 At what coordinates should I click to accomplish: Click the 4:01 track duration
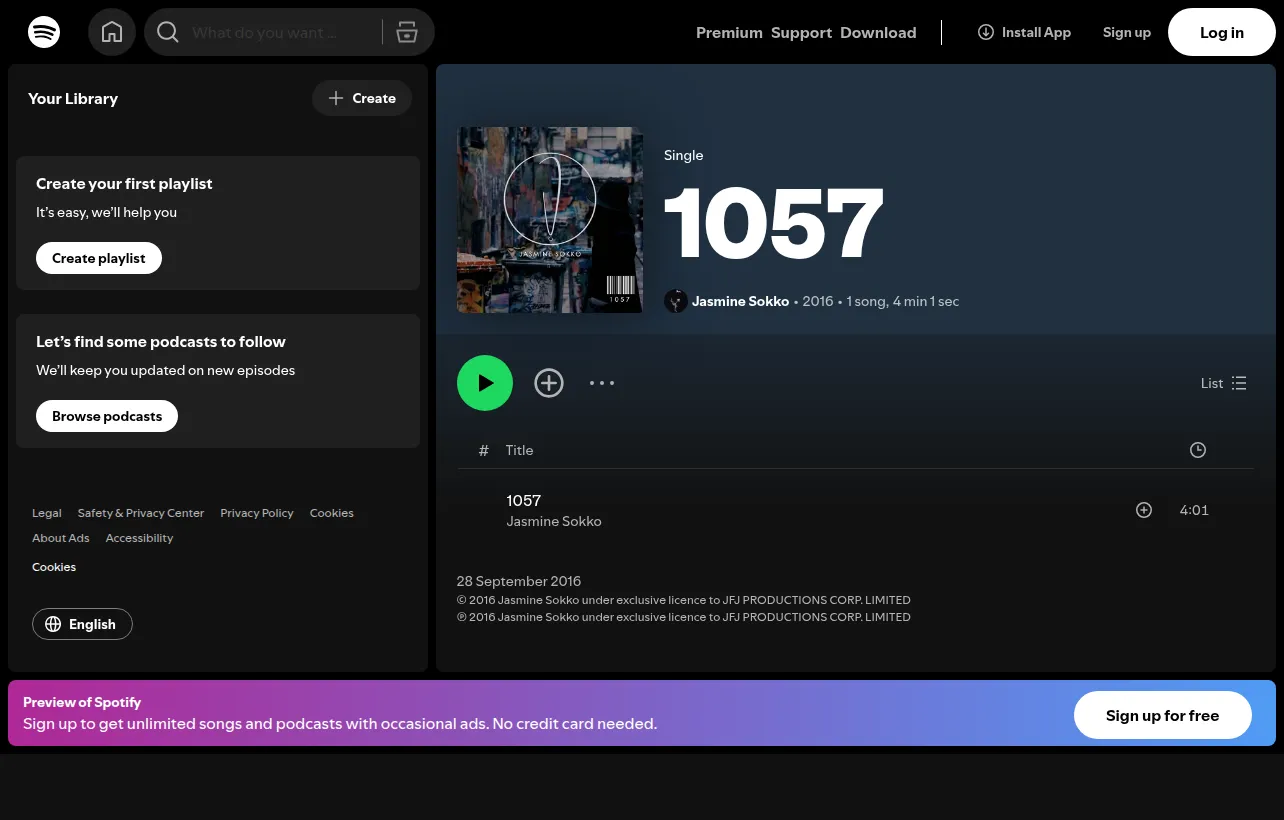click(1194, 510)
